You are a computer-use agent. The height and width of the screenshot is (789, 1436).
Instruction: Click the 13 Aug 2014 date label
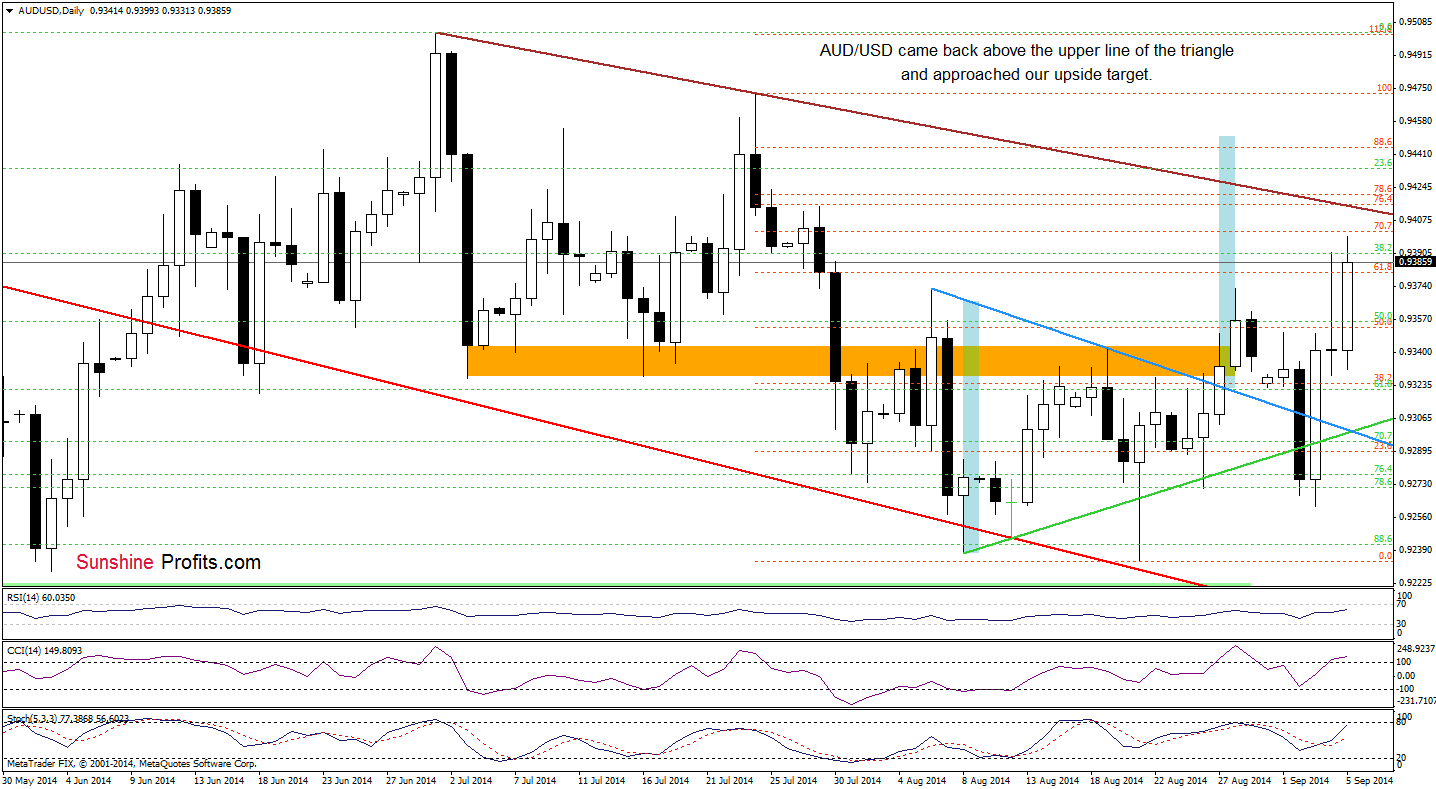1051,780
